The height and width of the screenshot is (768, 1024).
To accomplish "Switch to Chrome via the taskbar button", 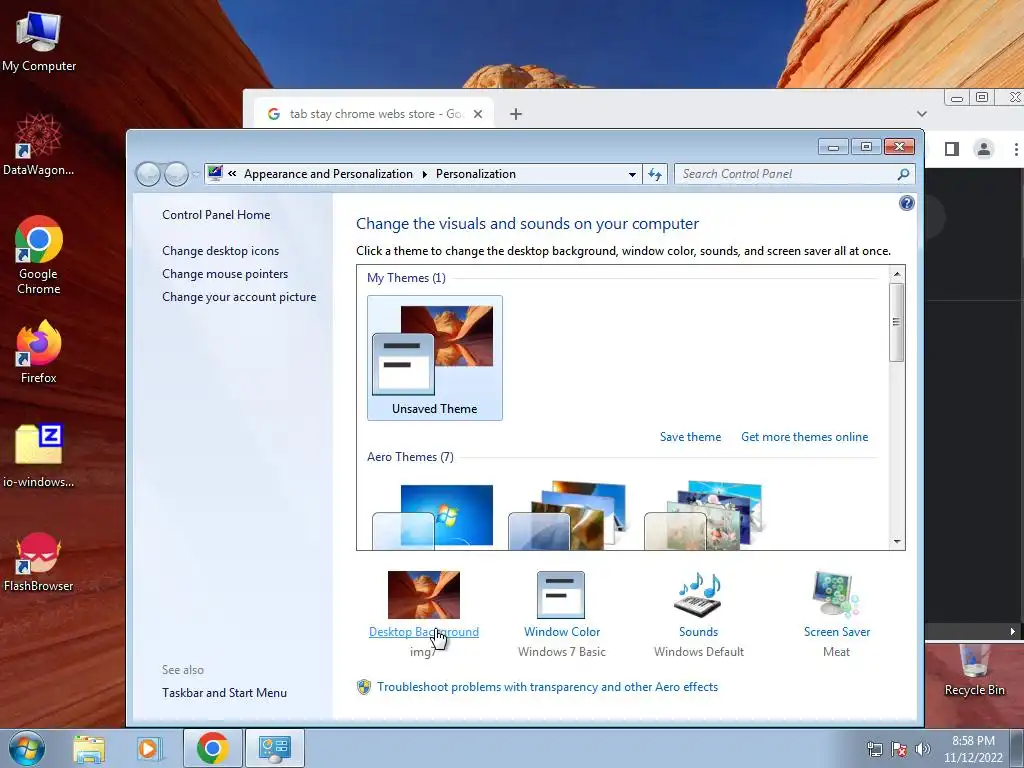I will tap(212, 748).
